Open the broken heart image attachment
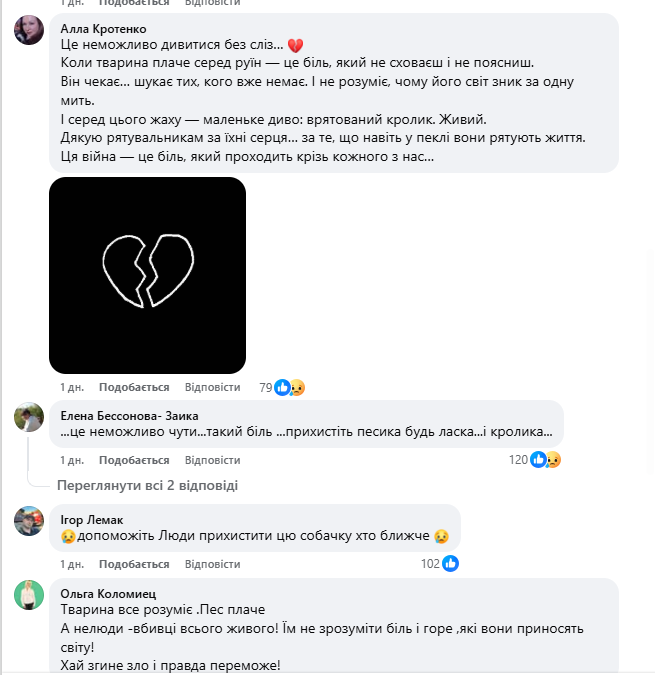 [147, 275]
